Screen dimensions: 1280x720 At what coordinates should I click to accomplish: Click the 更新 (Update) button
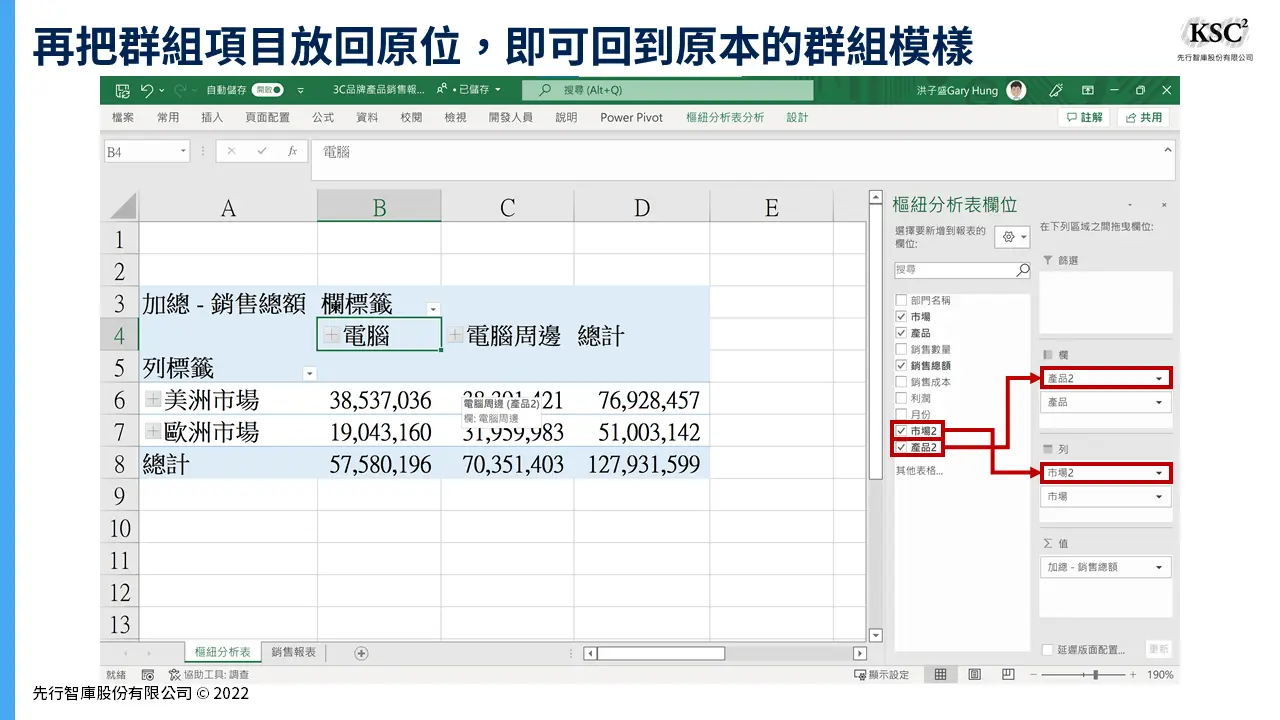coord(1157,650)
